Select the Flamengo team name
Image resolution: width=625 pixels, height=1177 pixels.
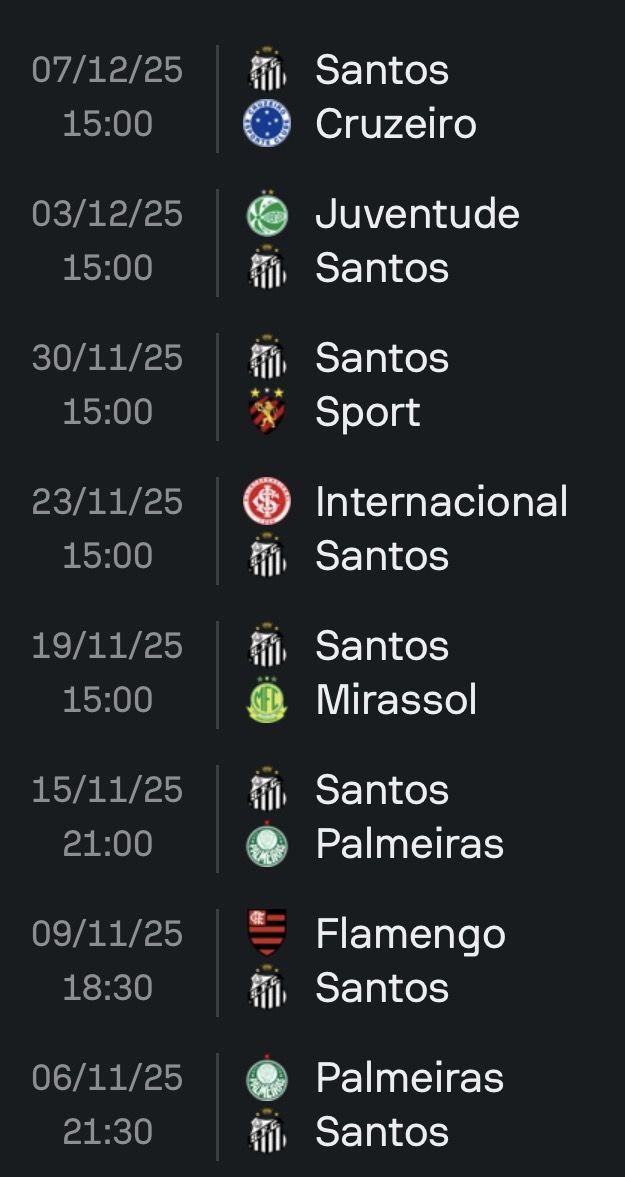coord(410,934)
